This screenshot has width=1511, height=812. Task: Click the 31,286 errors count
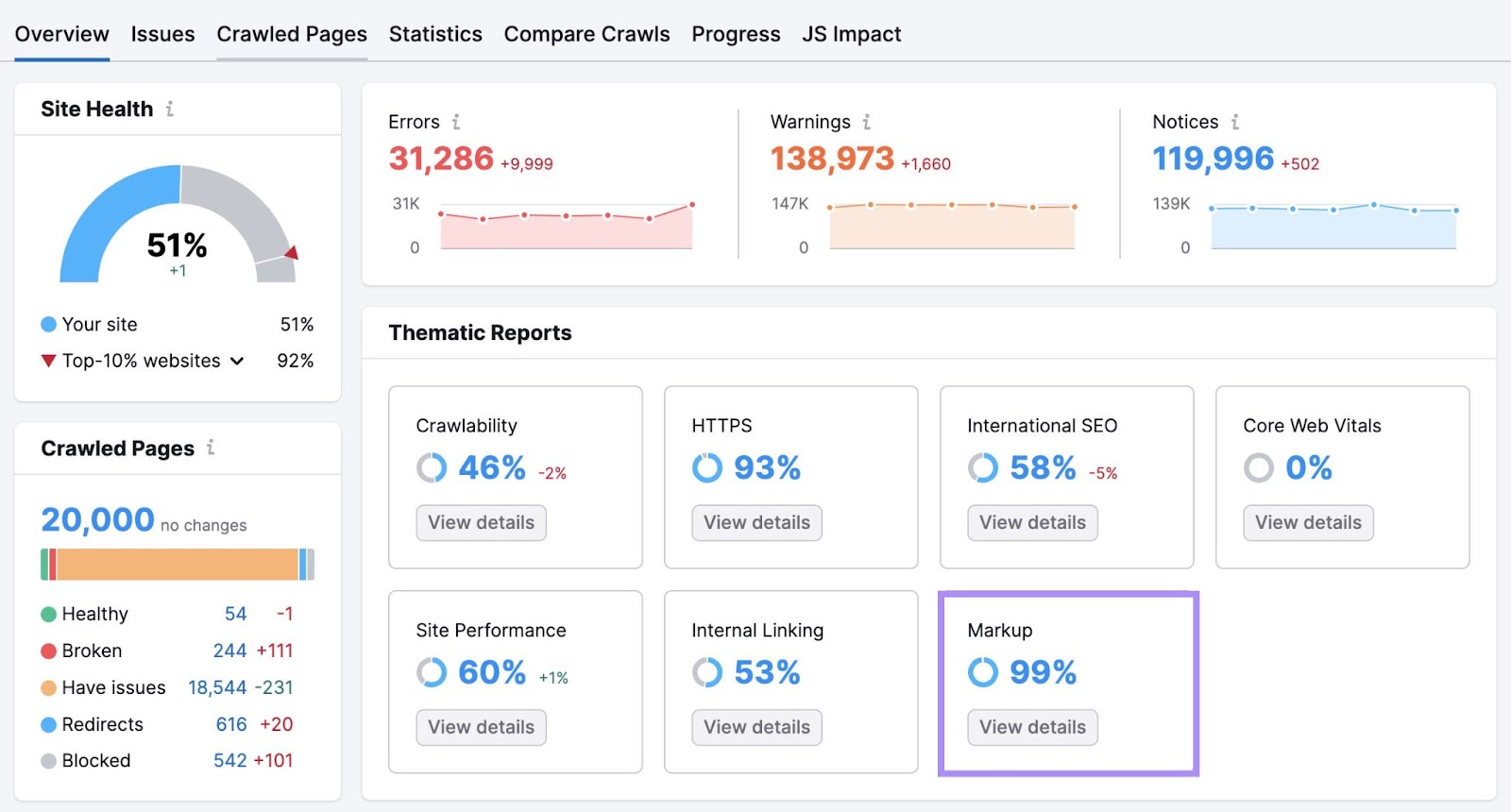coord(441,159)
